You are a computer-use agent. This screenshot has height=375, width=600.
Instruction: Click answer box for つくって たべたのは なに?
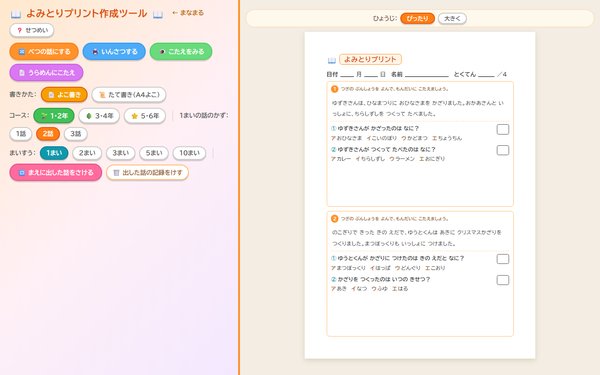[x=503, y=150]
